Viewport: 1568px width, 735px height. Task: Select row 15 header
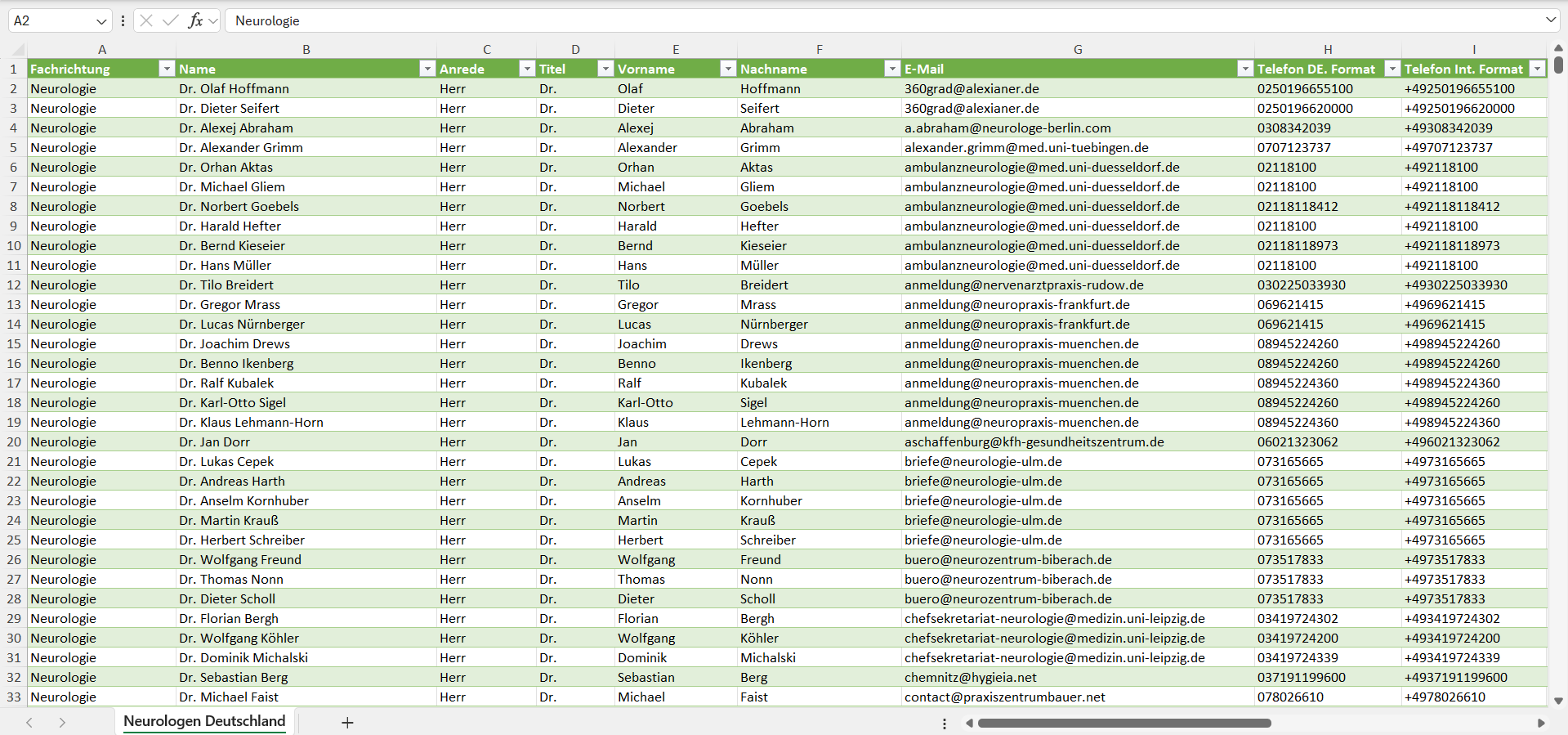14,343
